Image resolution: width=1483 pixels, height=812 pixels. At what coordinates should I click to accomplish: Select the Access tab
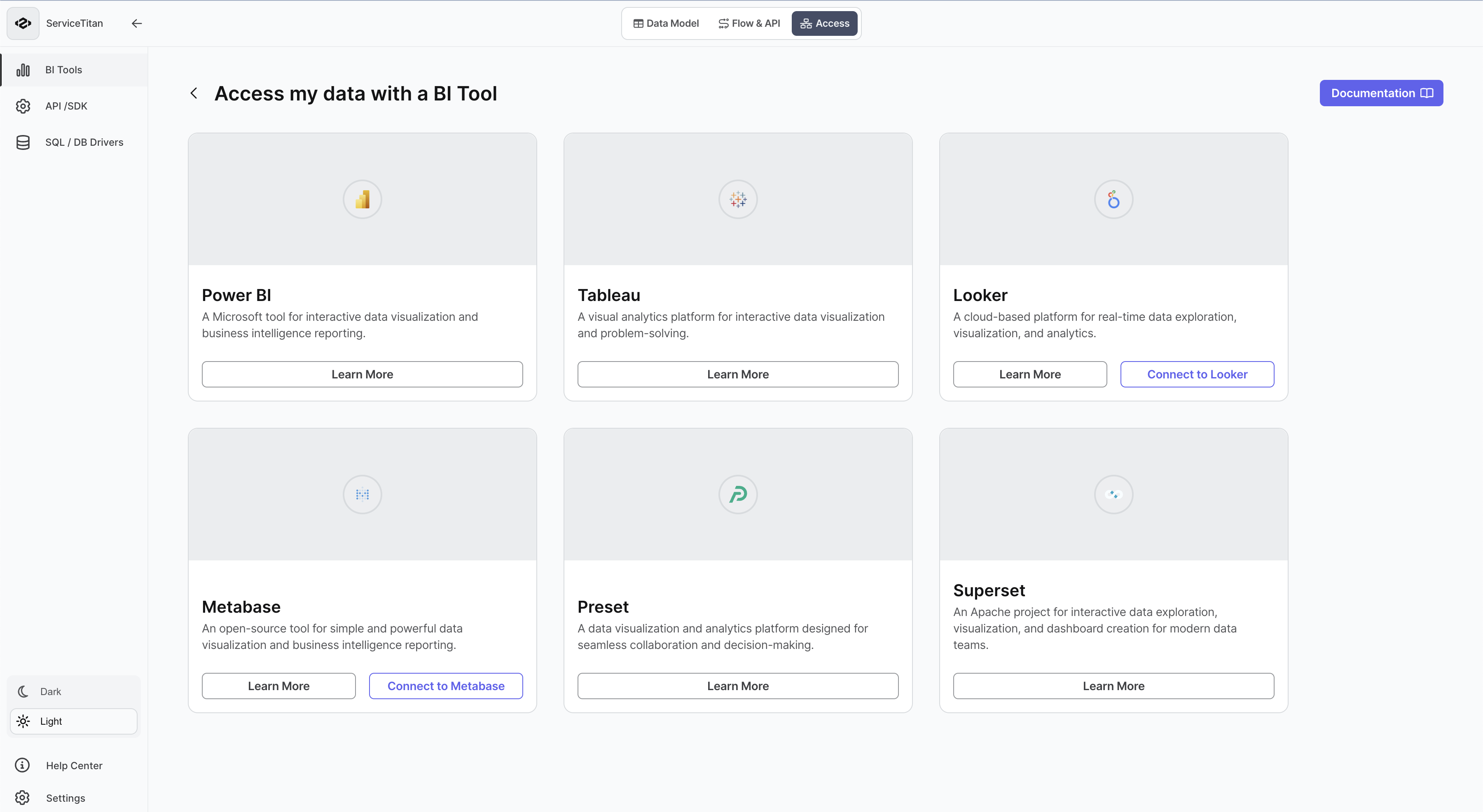tap(824, 23)
